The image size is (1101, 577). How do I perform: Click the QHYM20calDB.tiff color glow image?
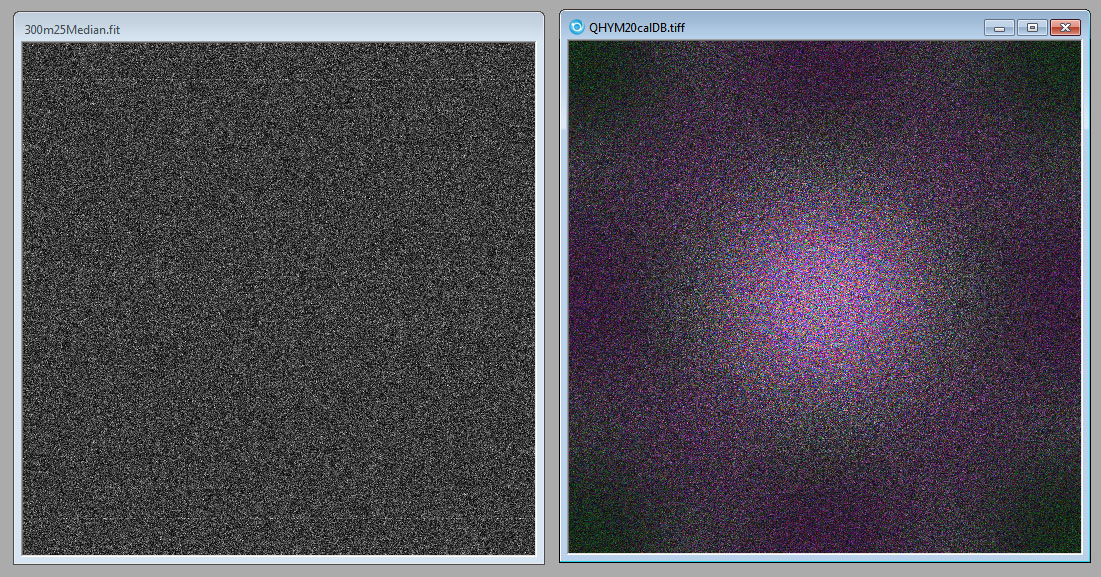pyautogui.click(x=824, y=296)
